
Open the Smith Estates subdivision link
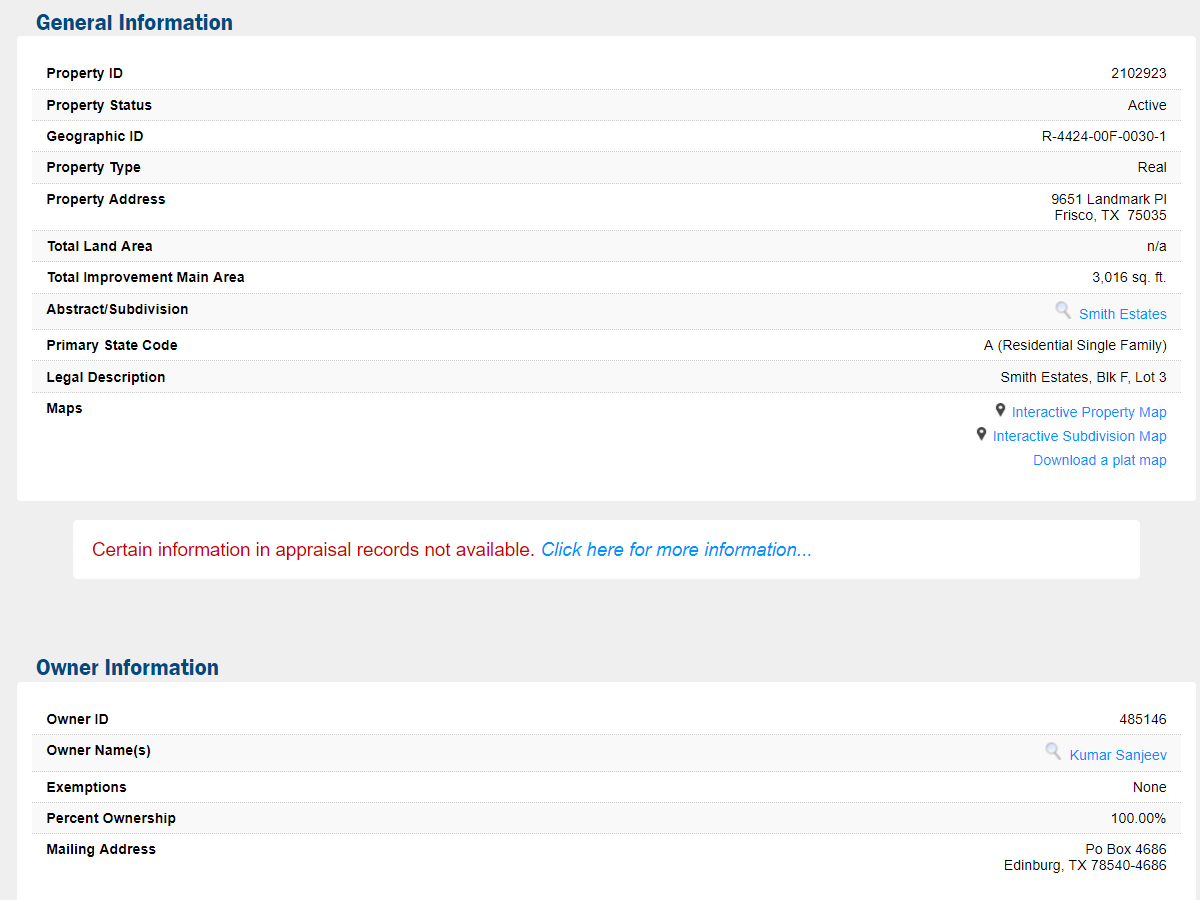pyautogui.click(x=1122, y=314)
